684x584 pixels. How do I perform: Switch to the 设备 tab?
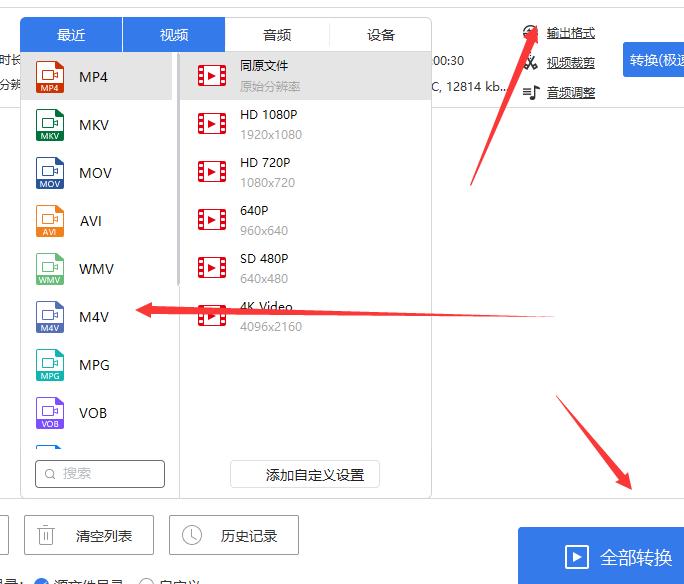coord(380,35)
